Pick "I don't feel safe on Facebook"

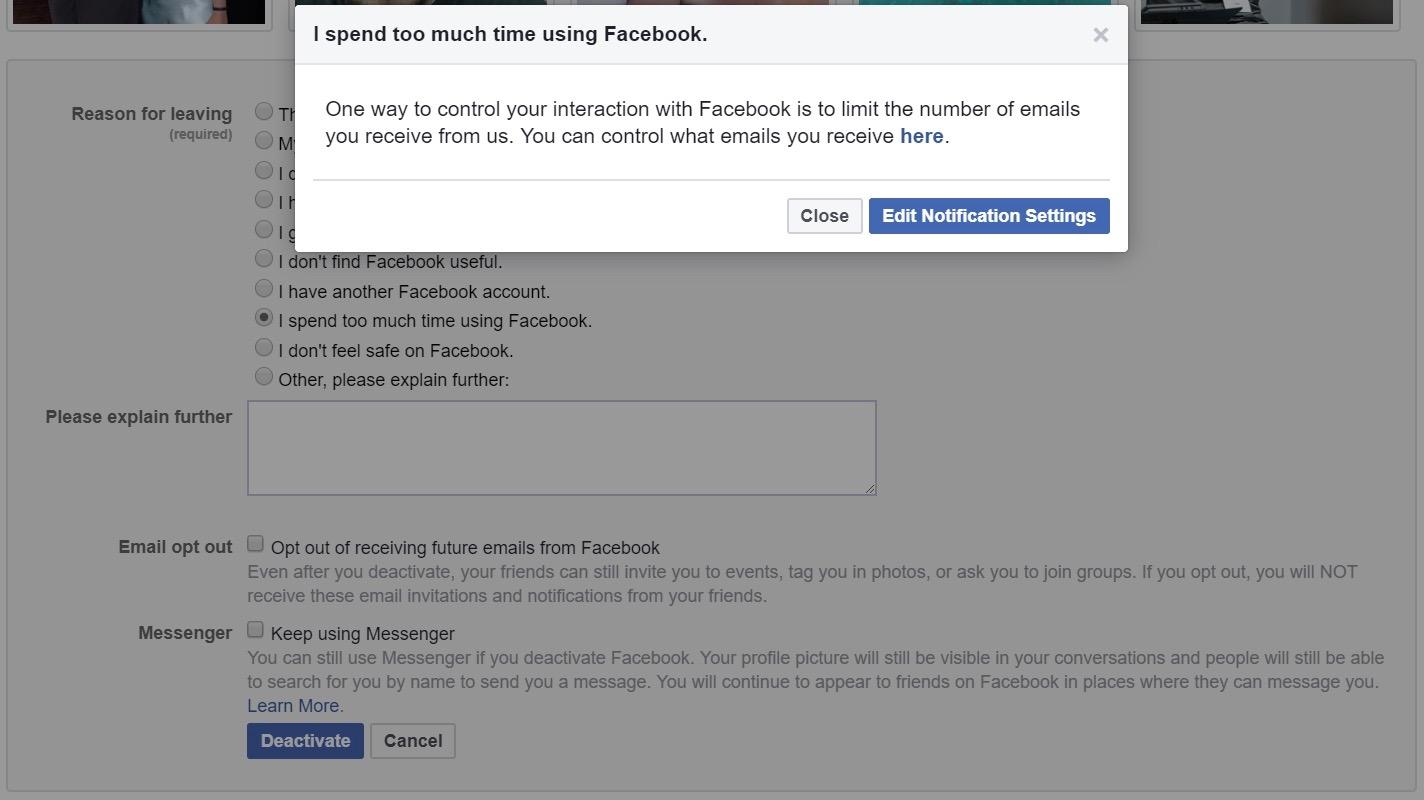coord(264,348)
